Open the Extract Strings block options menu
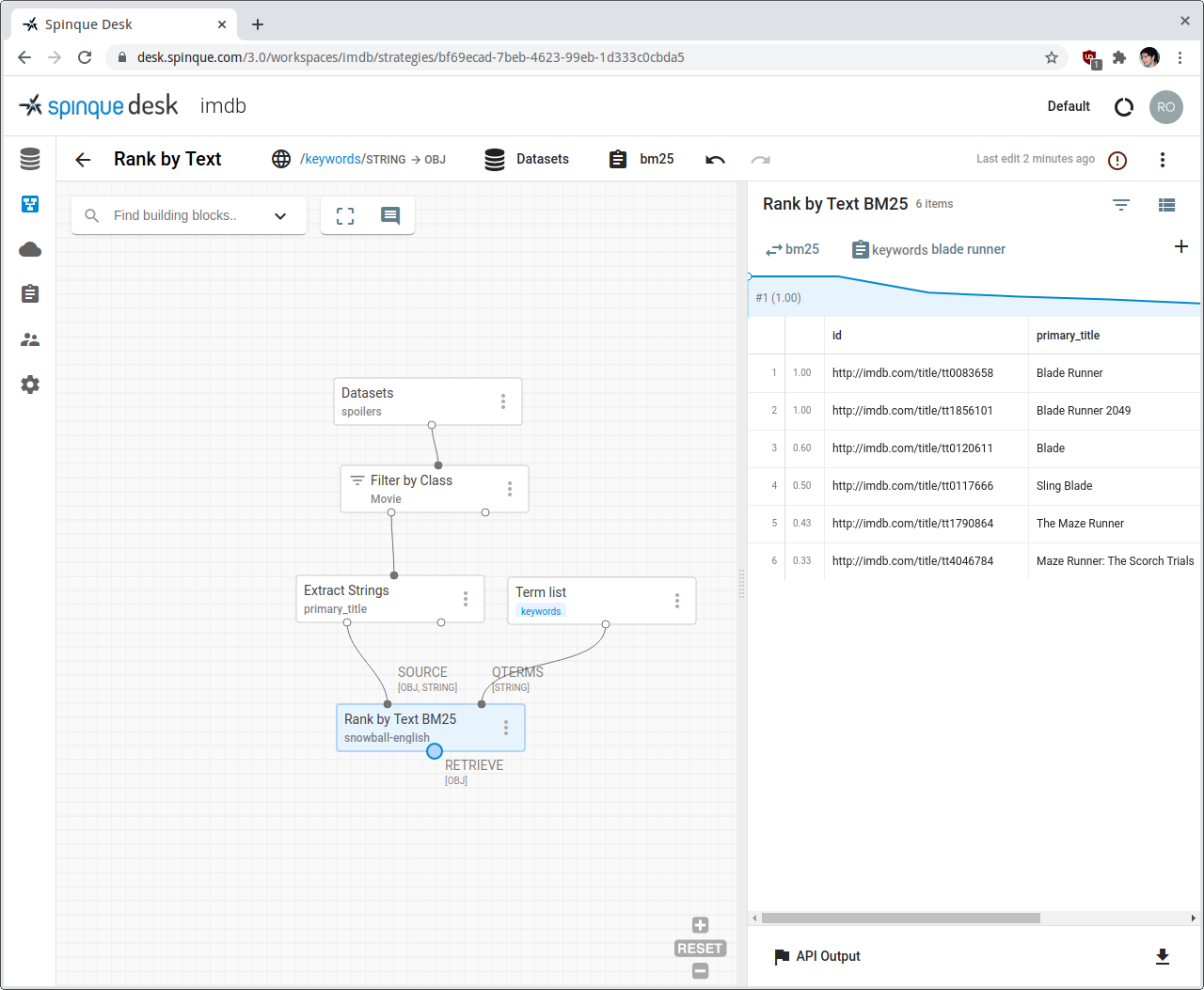 tap(466, 599)
